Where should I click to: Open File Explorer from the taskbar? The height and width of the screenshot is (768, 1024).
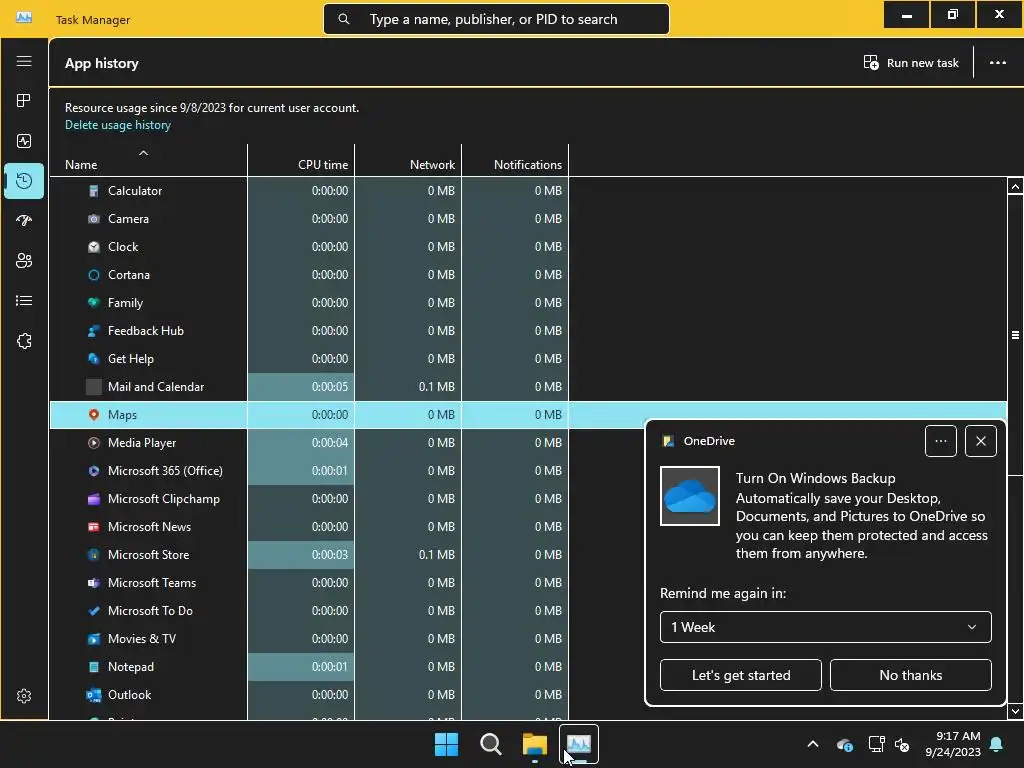[x=535, y=744]
